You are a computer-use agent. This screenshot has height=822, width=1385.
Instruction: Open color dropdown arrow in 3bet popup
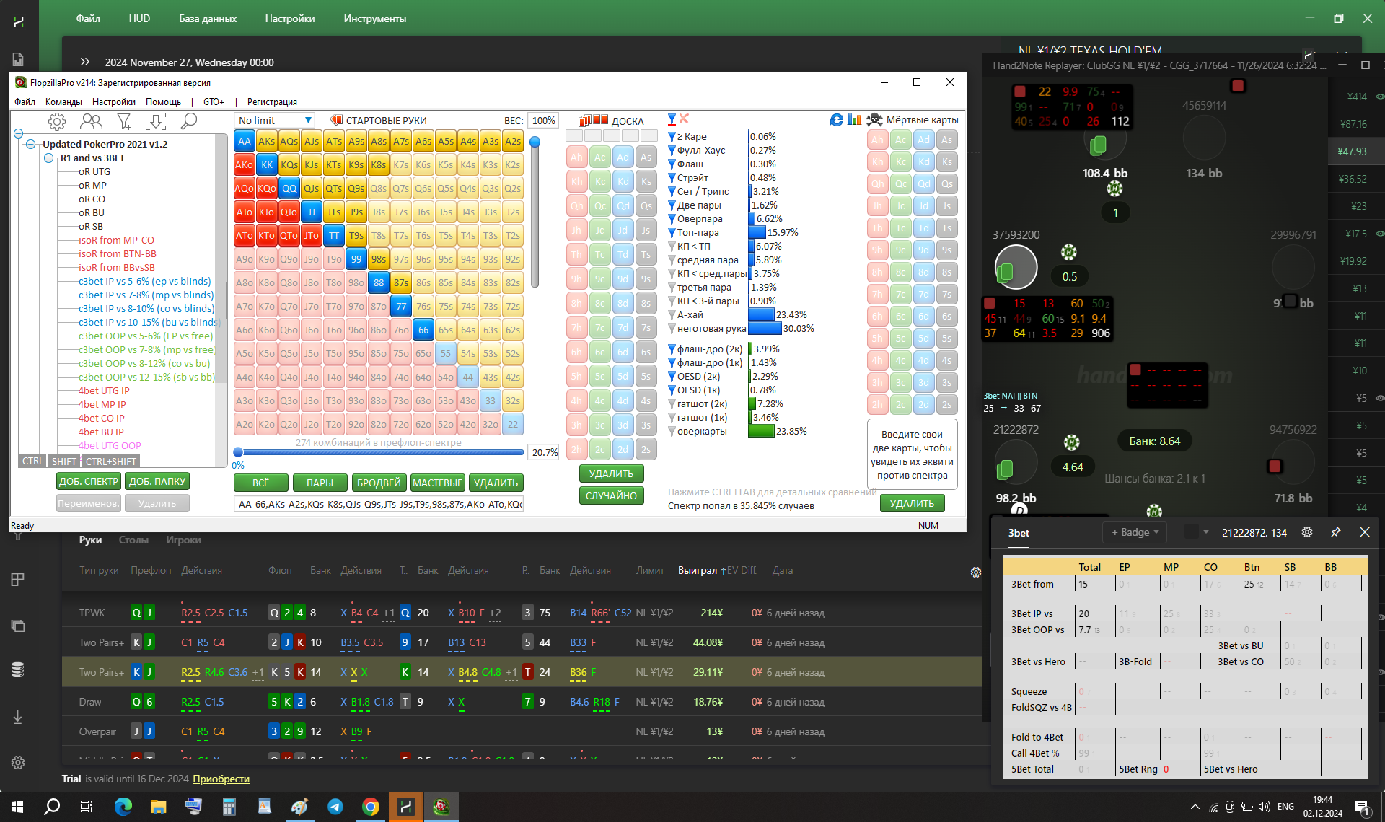tap(1206, 533)
